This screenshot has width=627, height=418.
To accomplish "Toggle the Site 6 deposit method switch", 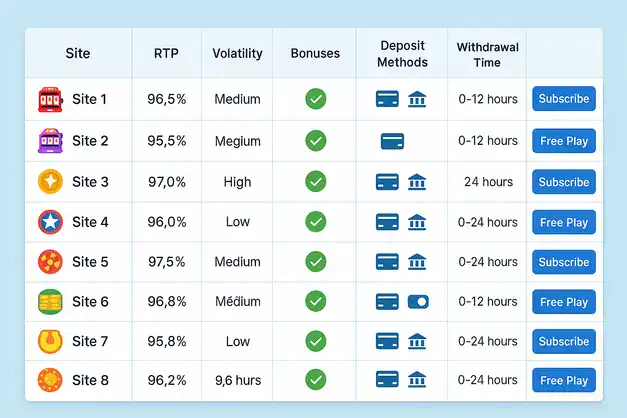I will pyautogui.click(x=418, y=301).
